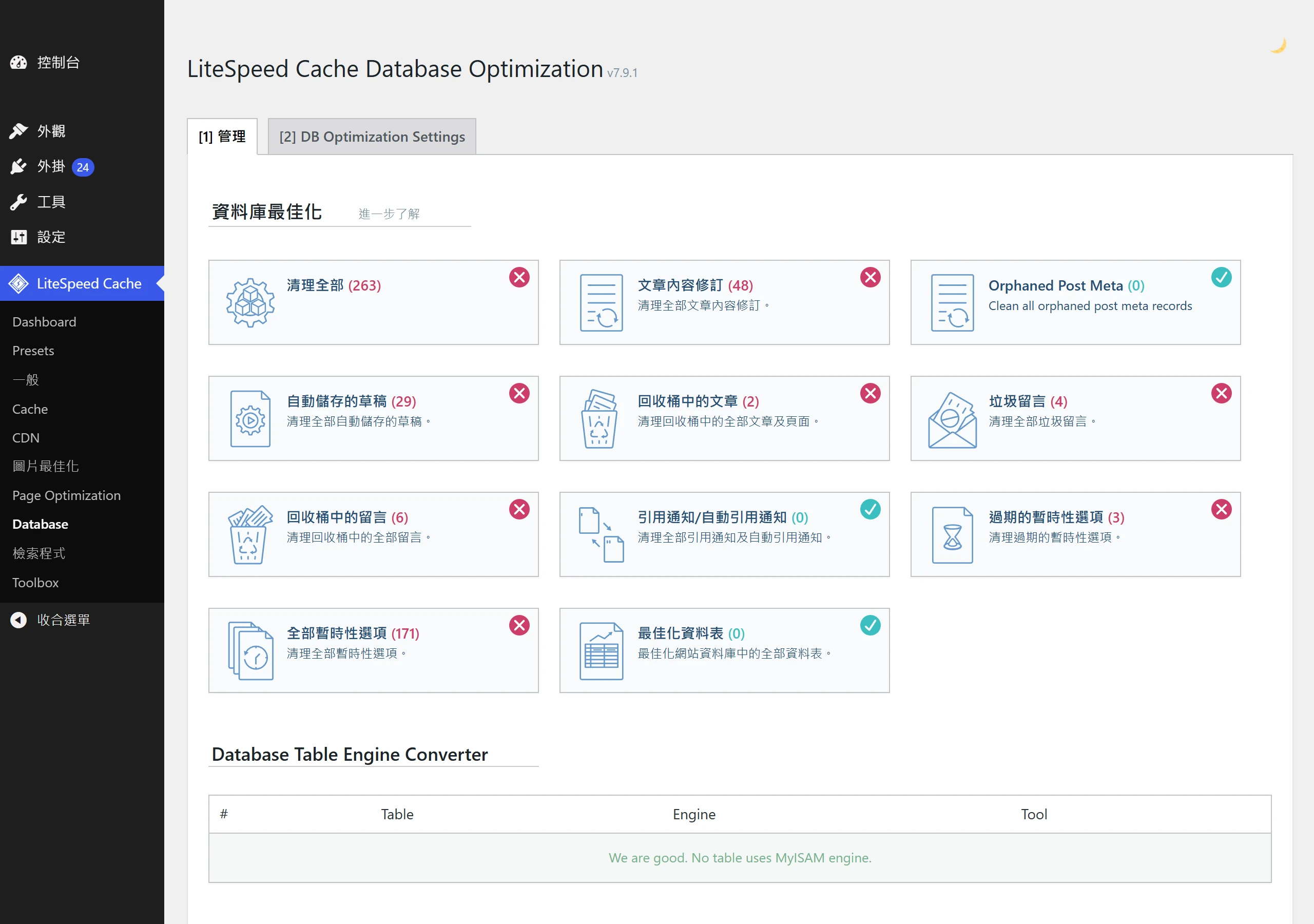
Task: Click the 回收桶中的留言 (6) link
Action: pyautogui.click(x=347, y=517)
